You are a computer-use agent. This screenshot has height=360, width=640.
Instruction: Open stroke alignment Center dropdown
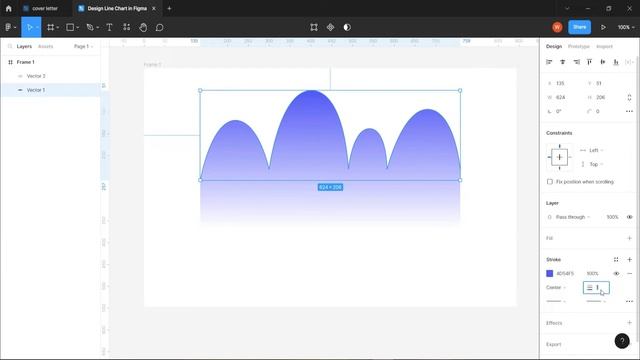click(556, 287)
